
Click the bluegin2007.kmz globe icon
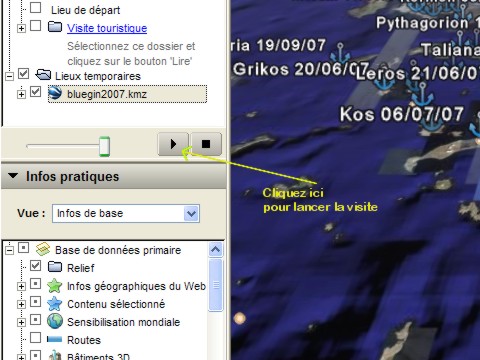(55, 93)
